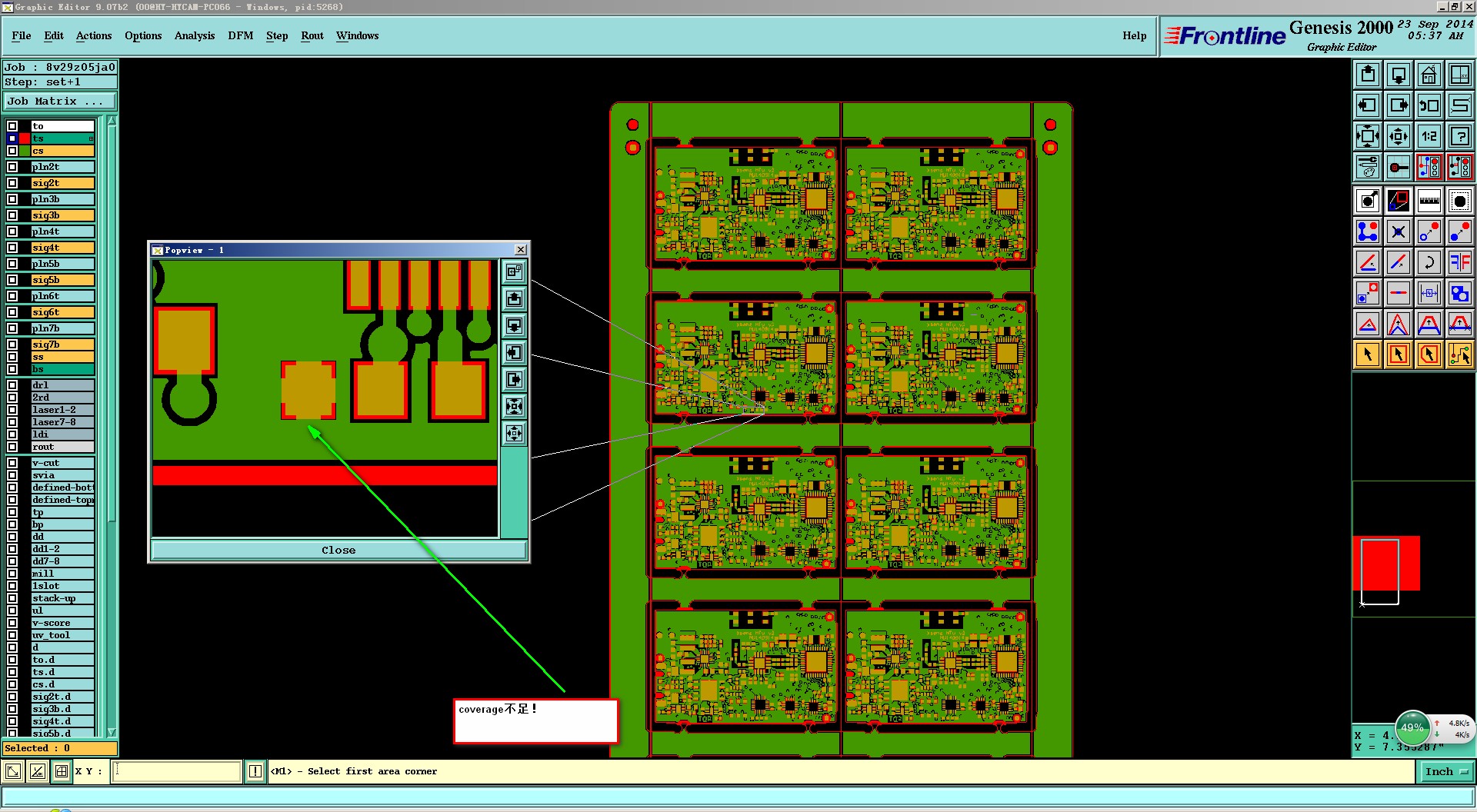This screenshot has height=812, width=1477.
Task: Click the exclamation mark status icon
Action: 255,771
